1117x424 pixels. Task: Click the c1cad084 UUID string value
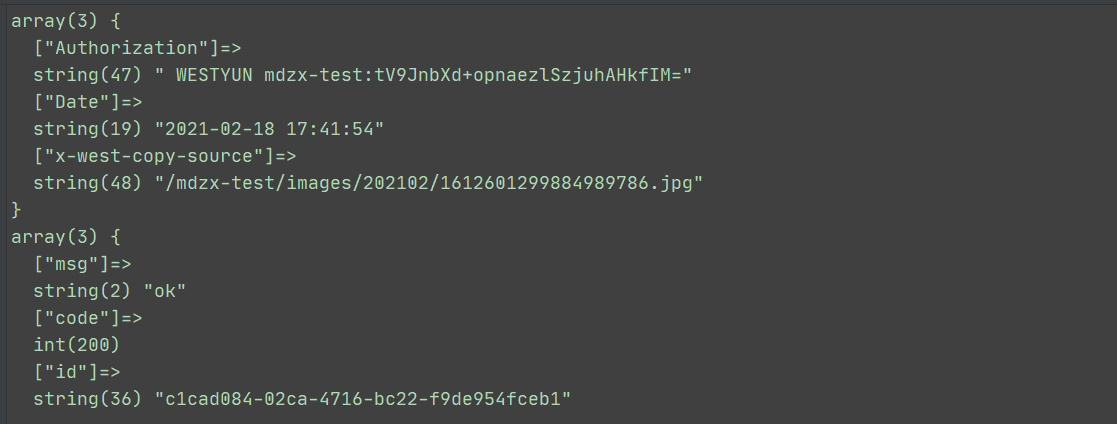[361, 399]
